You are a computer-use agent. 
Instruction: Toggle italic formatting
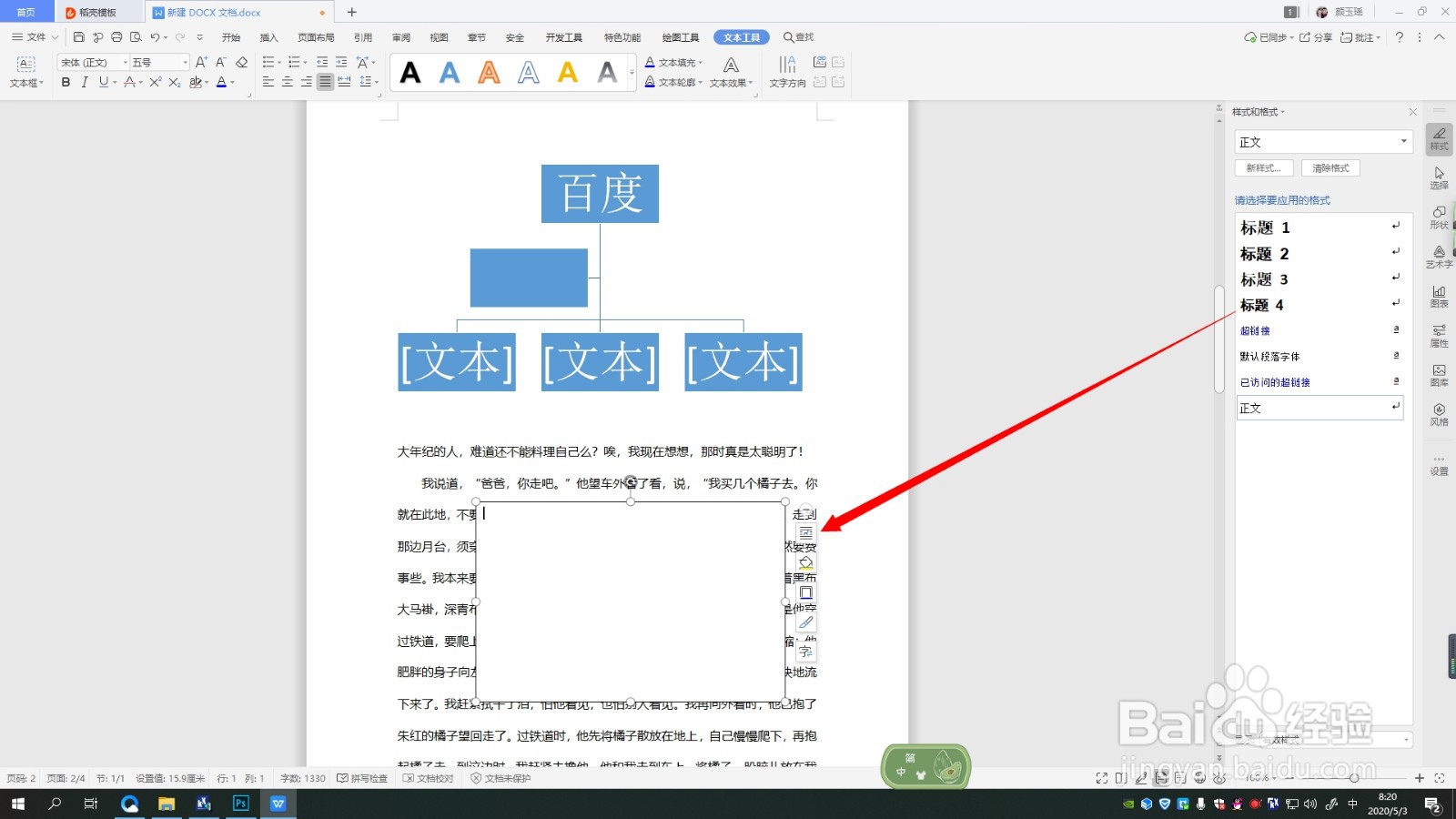[x=85, y=82]
